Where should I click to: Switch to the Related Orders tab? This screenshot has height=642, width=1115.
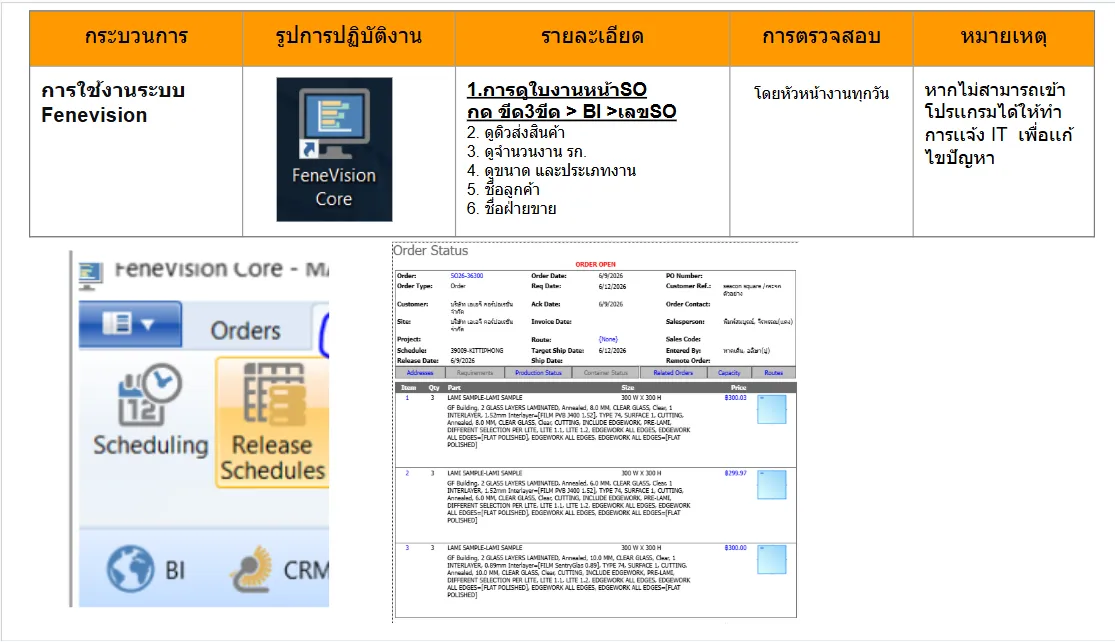click(x=673, y=373)
